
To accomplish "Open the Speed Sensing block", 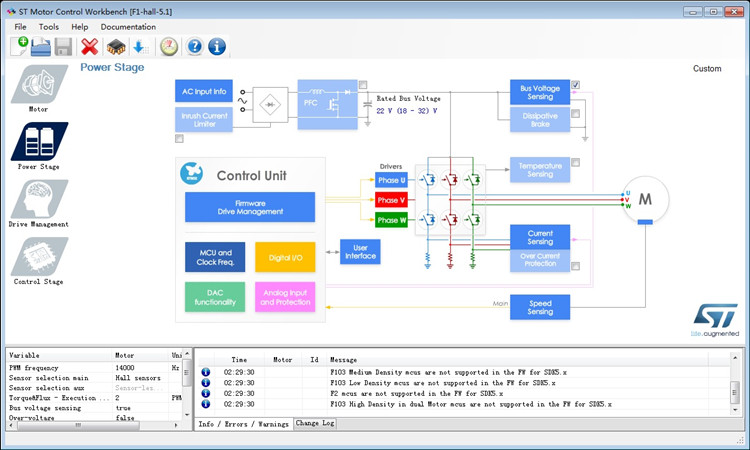I will 540,307.
